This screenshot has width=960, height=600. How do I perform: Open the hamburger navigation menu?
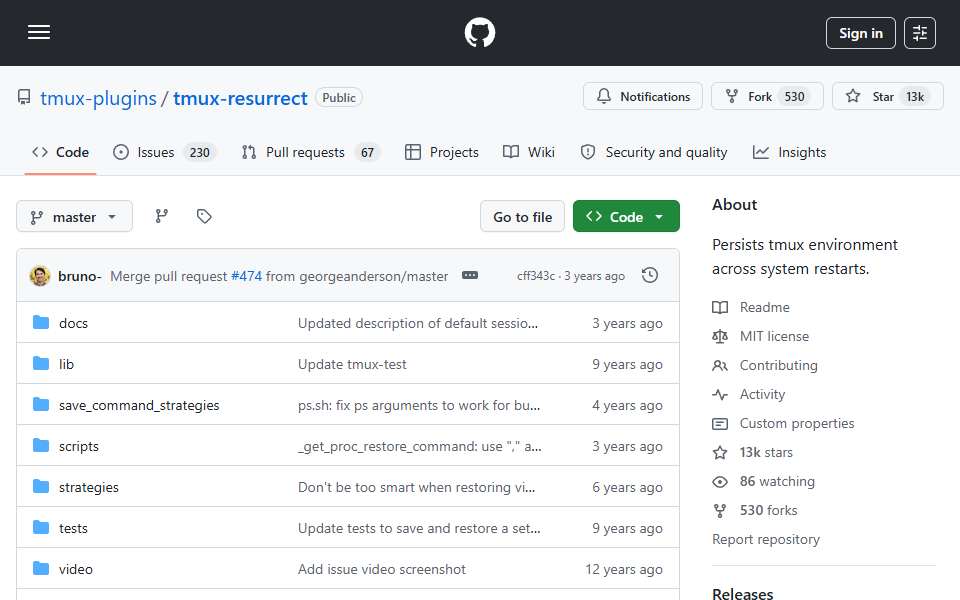[x=39, y=32]
